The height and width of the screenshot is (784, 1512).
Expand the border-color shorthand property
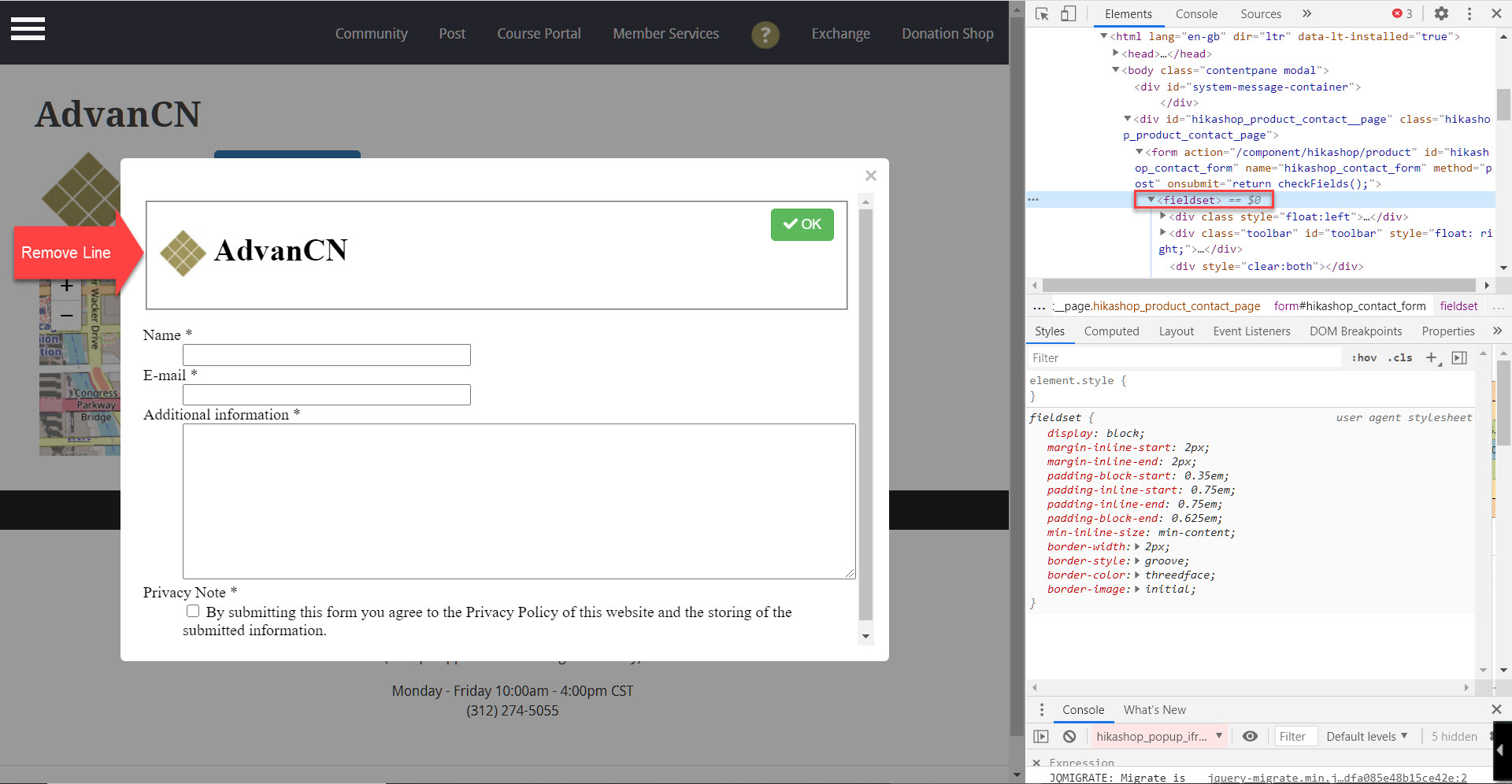click(1137, 575)
